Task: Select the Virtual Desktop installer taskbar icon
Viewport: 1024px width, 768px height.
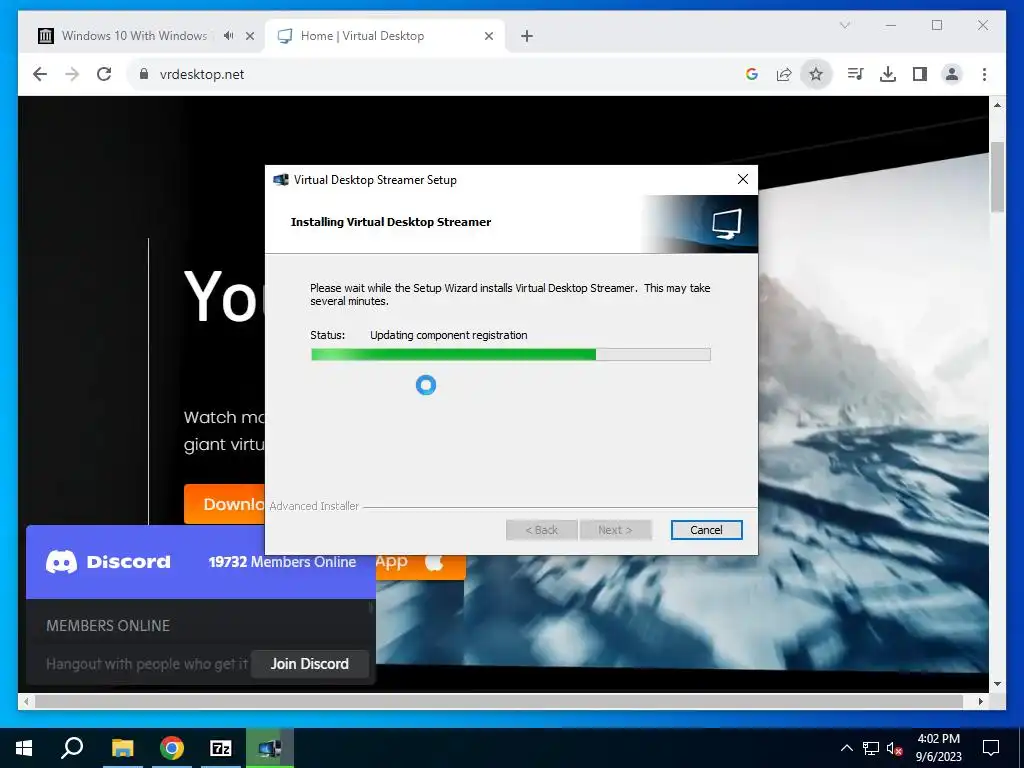Action: click(x=270, y=748)
